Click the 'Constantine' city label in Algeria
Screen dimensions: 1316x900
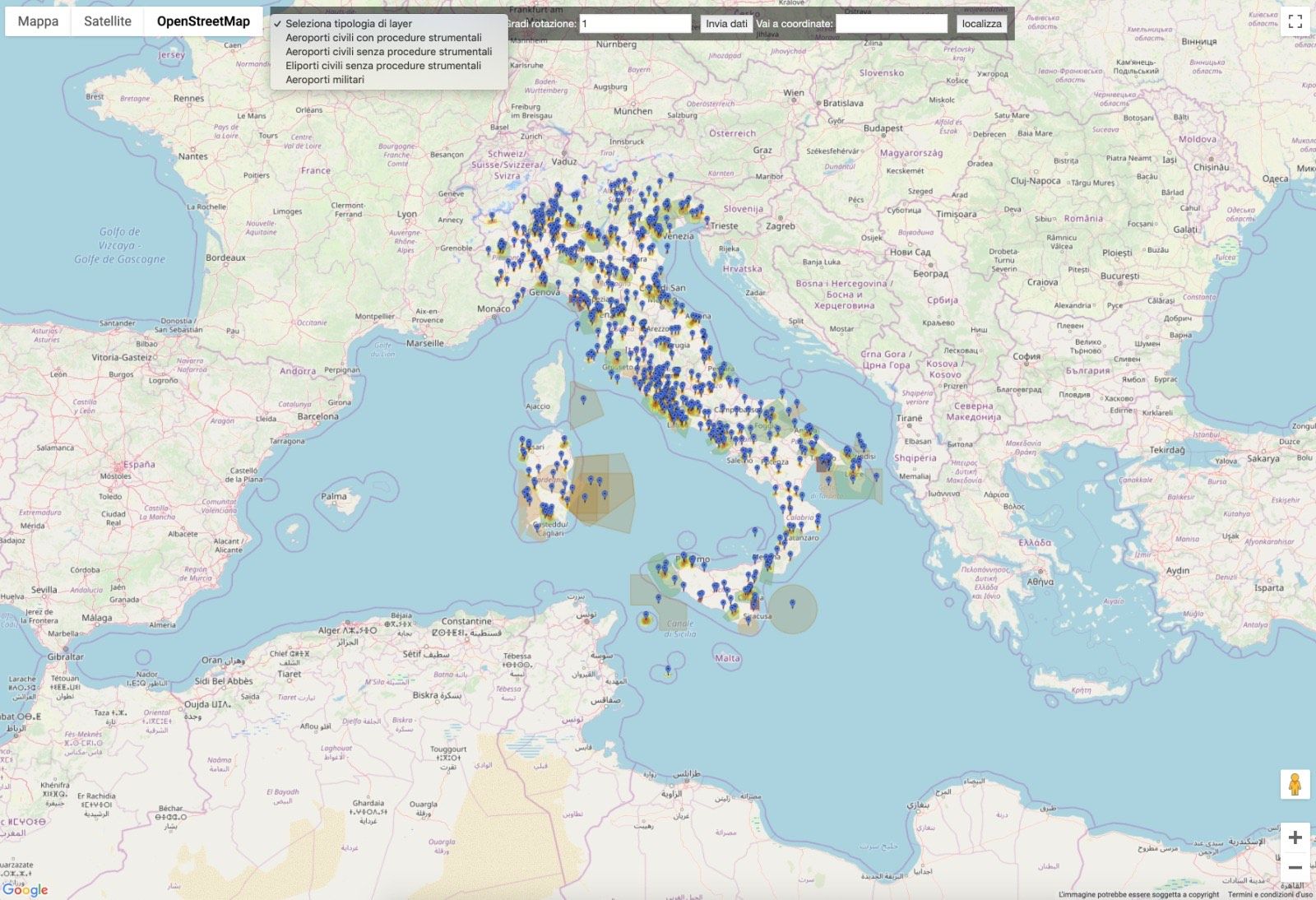point(466,621)
